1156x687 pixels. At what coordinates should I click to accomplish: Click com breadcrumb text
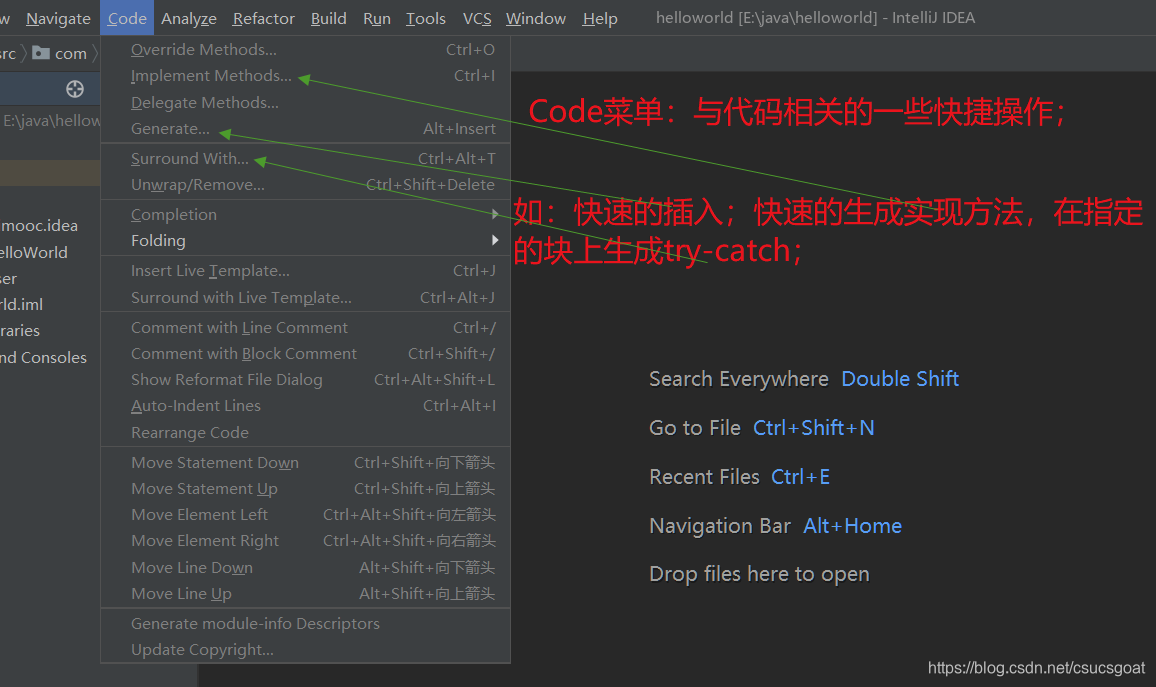pos(71,53)
